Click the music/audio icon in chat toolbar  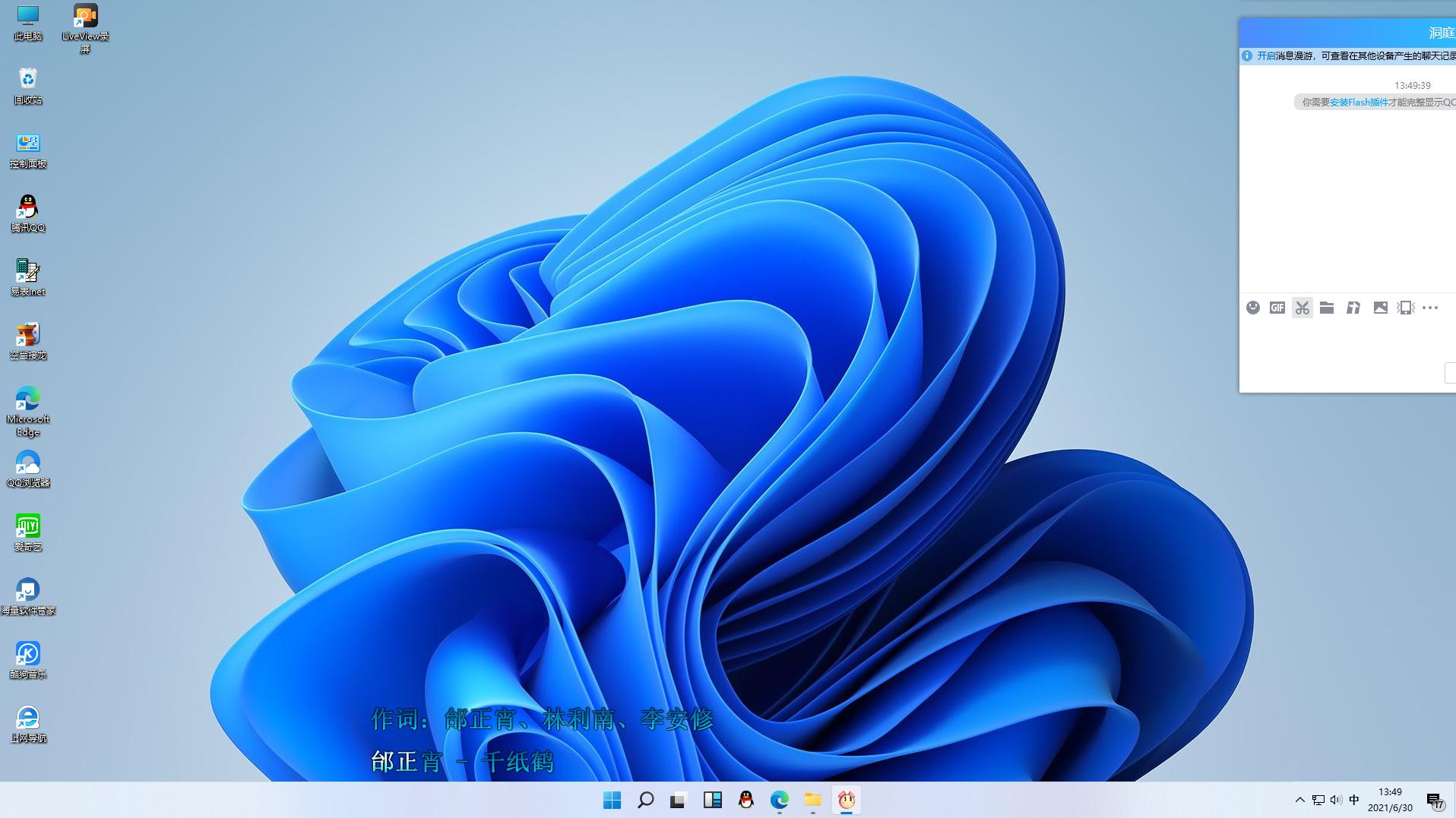click(1353, 308)
